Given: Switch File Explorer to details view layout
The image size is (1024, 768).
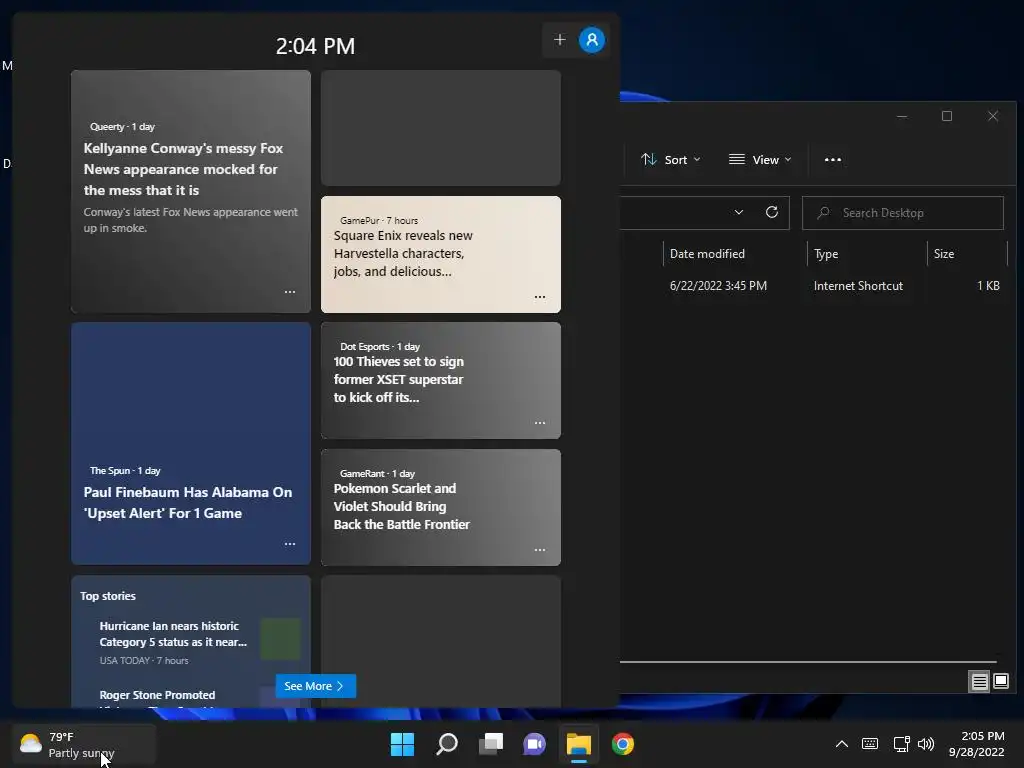Looking at the screenshot, I should [x=979, y=682].
